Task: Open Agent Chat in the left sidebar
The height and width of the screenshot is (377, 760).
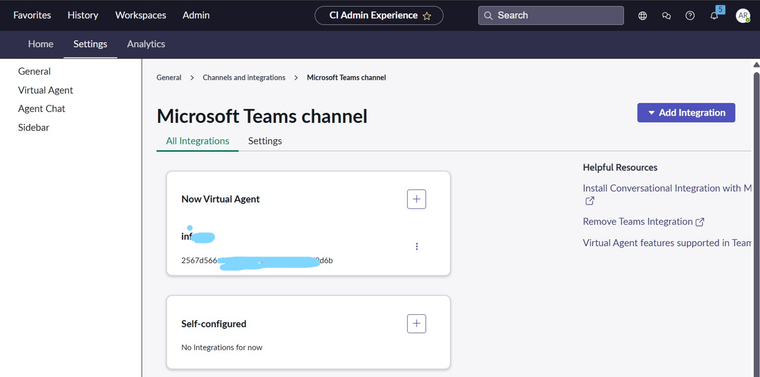Action: [42, 109]
